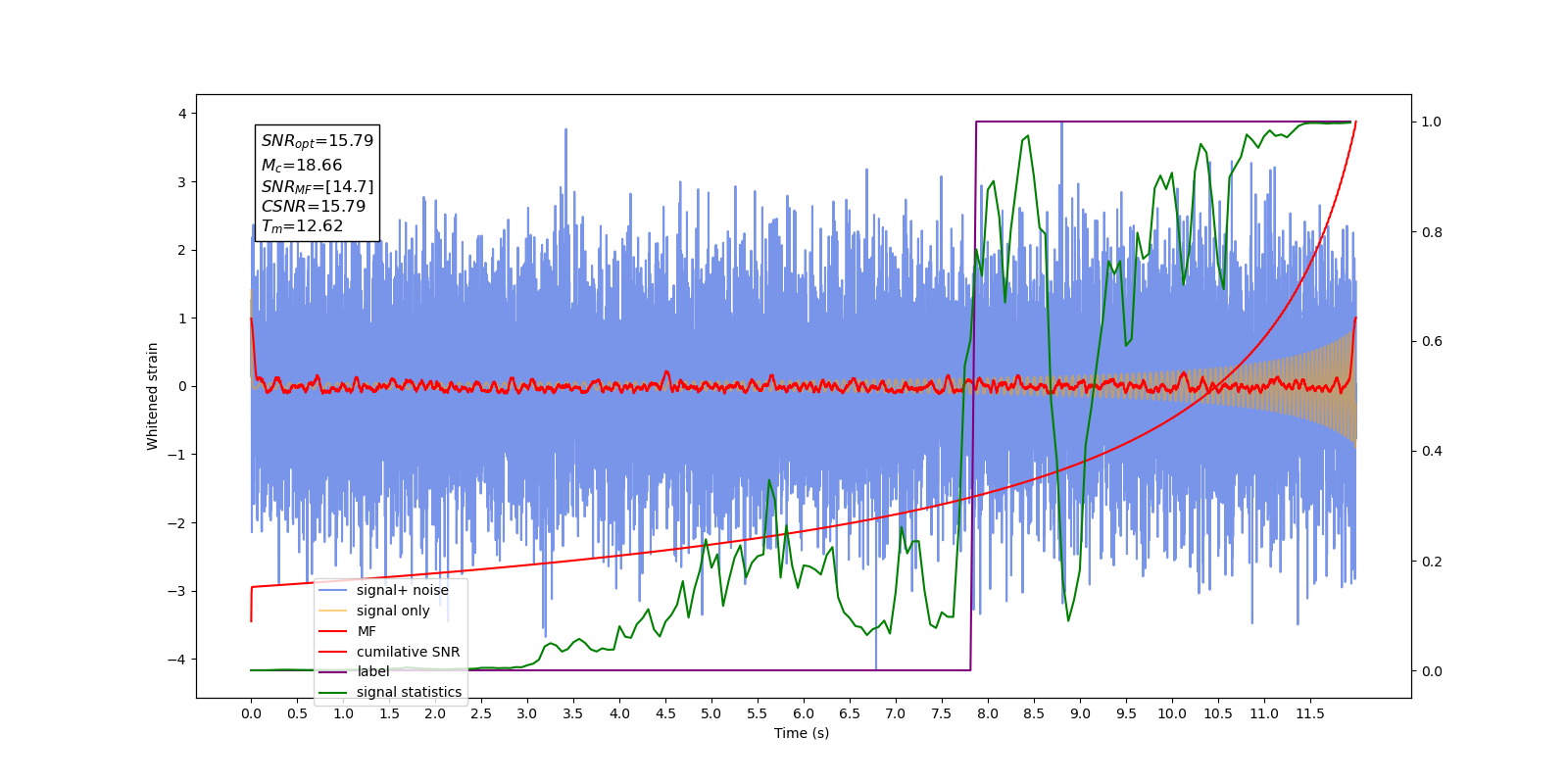Viewport: 1568px width, 784px height.
Task: Click the 3.0 tick on time axis
Action: pyautogui.click(x=527, y=713)
